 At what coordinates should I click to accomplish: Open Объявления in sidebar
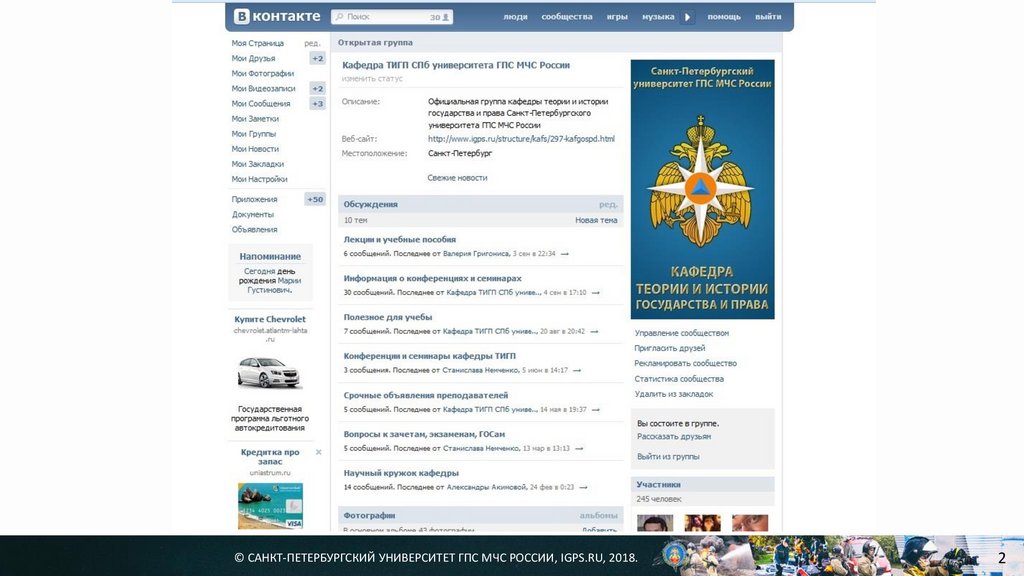point(254,229)
